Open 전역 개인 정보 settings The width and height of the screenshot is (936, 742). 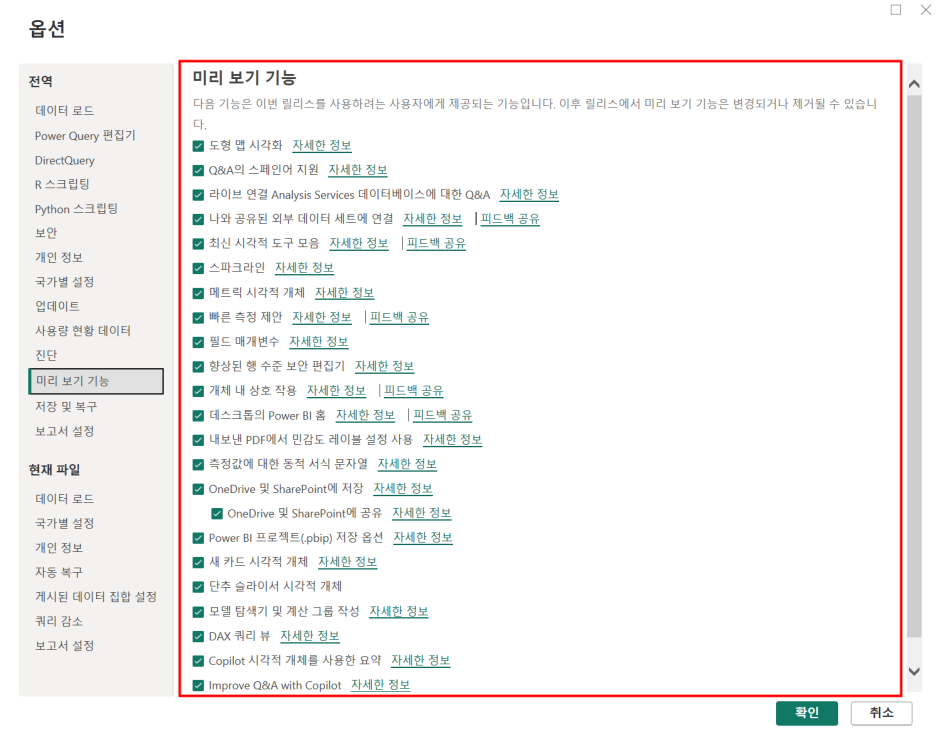(58, 257)
